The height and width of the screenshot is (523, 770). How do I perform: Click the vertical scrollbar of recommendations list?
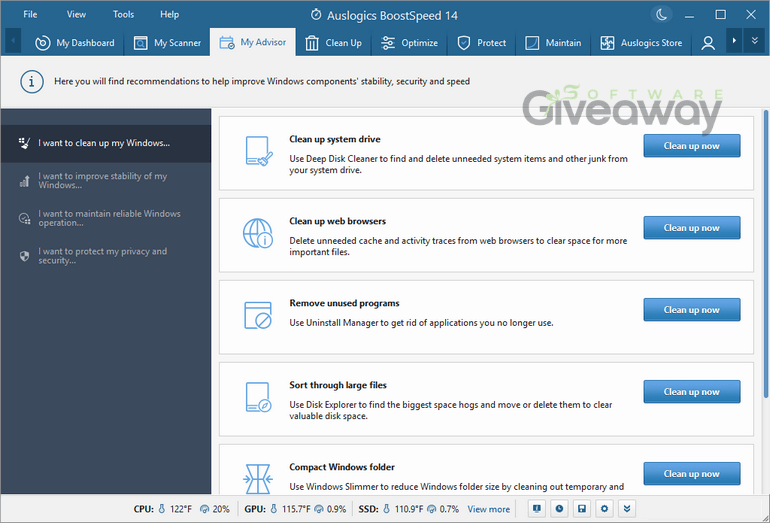point(766,254)
